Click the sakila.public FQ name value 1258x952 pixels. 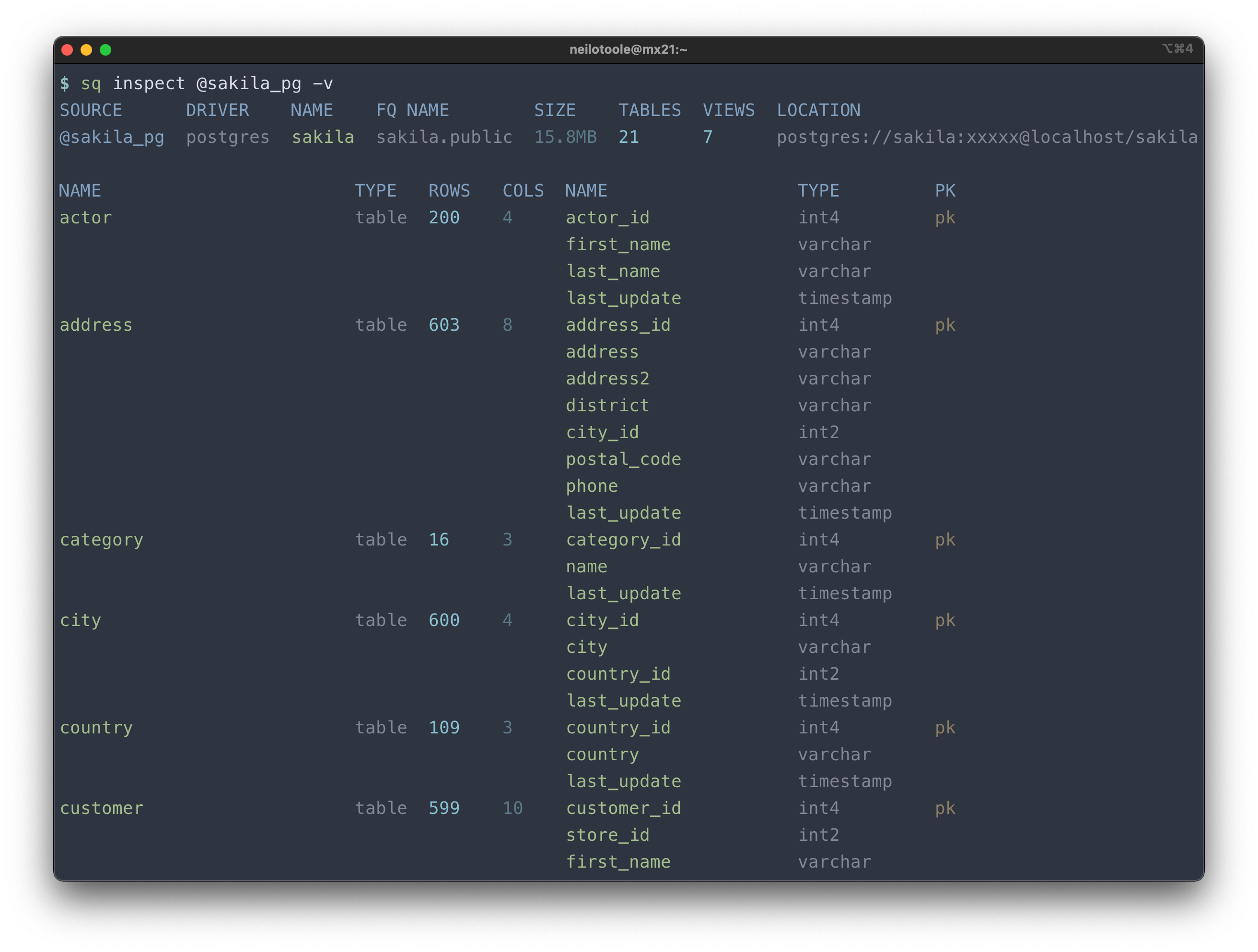pos(444,137)
